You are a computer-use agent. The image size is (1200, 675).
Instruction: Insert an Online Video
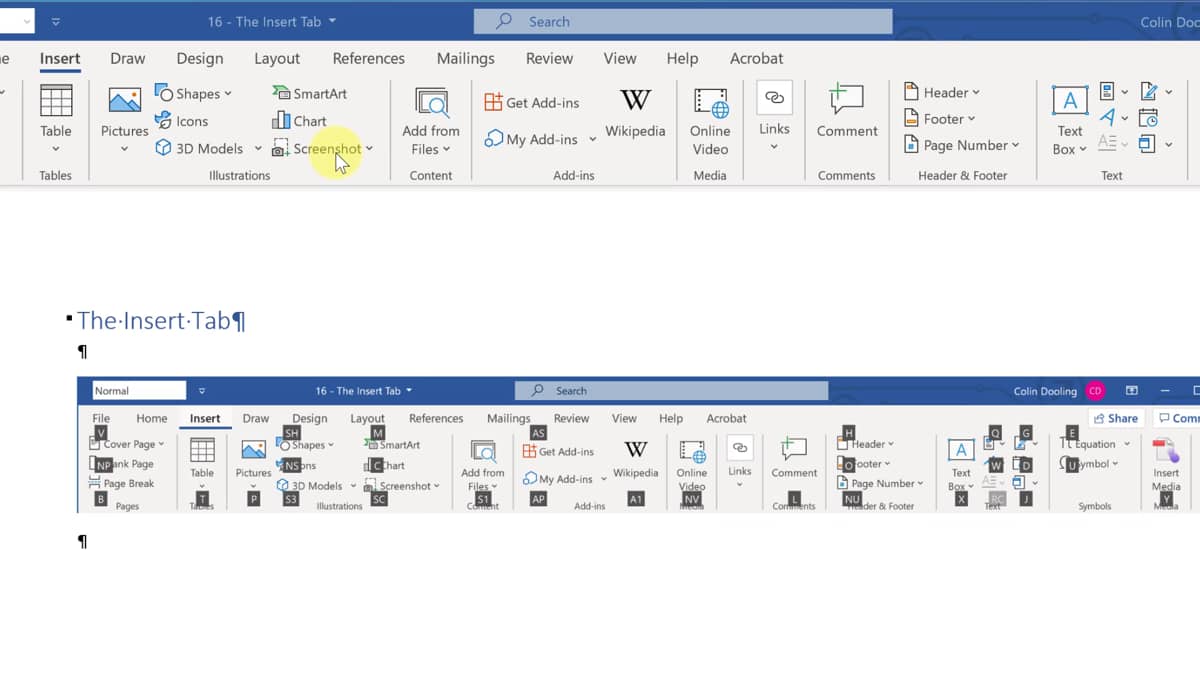click(710, 120)
